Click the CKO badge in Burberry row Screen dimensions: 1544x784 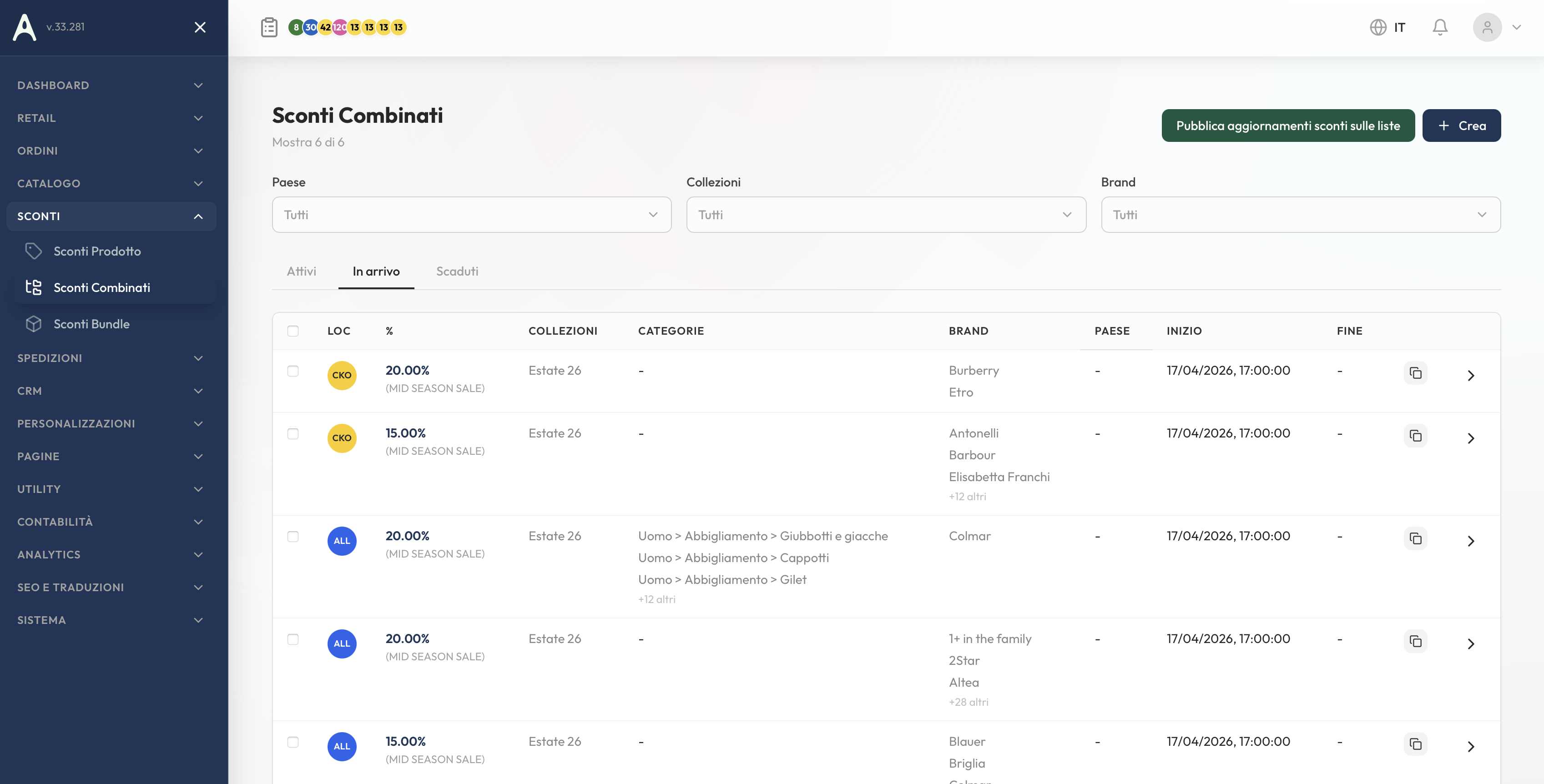click(x=342, y=375)
